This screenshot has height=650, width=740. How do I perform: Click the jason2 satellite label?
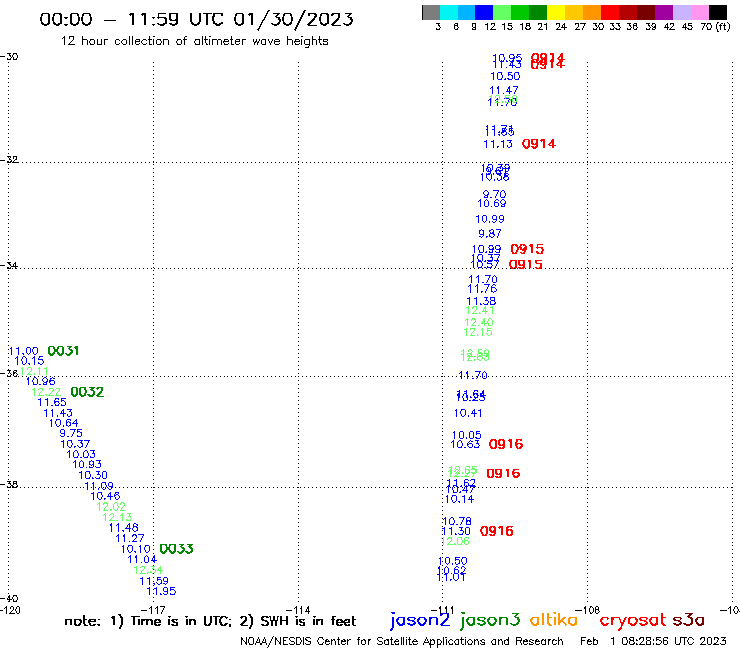(x=420, y=620)
